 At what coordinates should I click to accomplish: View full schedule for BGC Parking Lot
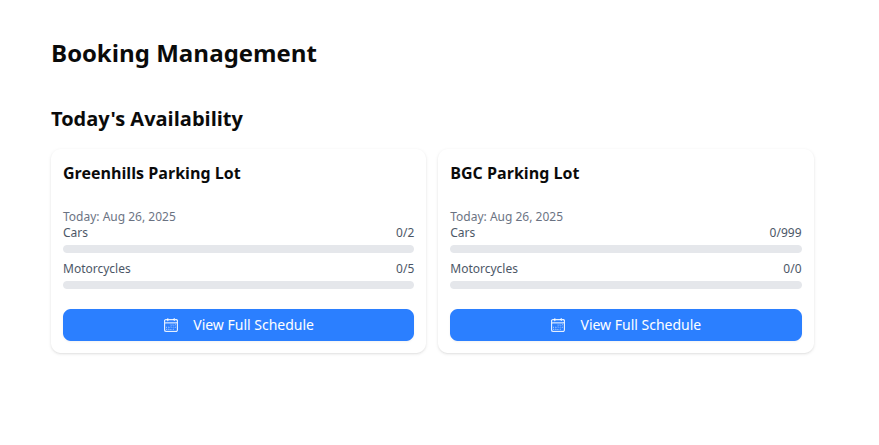coord(625,325)
